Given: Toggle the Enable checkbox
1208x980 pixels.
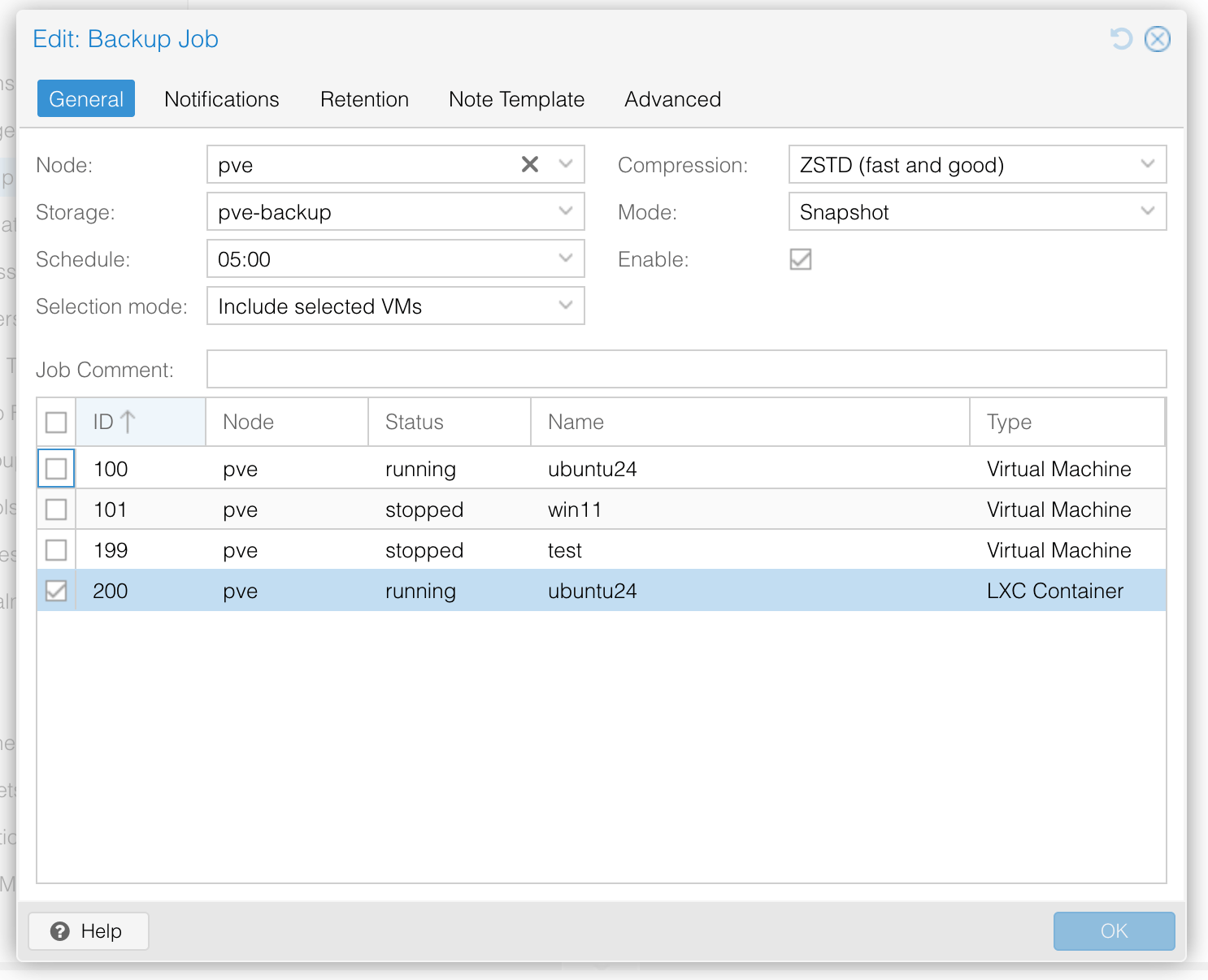Looking at the screenshot, I should click(801, 259).
